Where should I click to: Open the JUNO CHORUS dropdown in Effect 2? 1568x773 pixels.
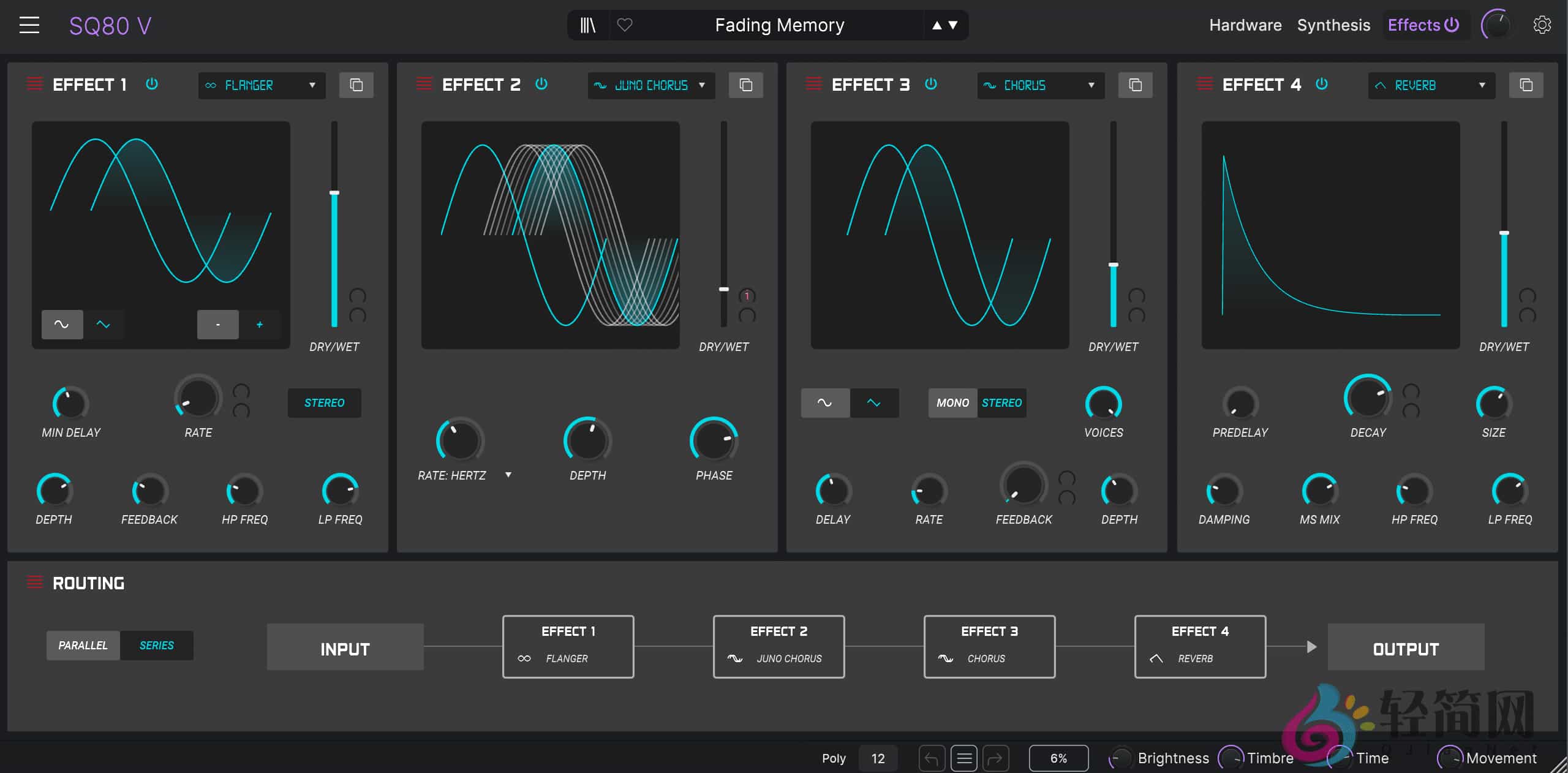pos(650,85)
